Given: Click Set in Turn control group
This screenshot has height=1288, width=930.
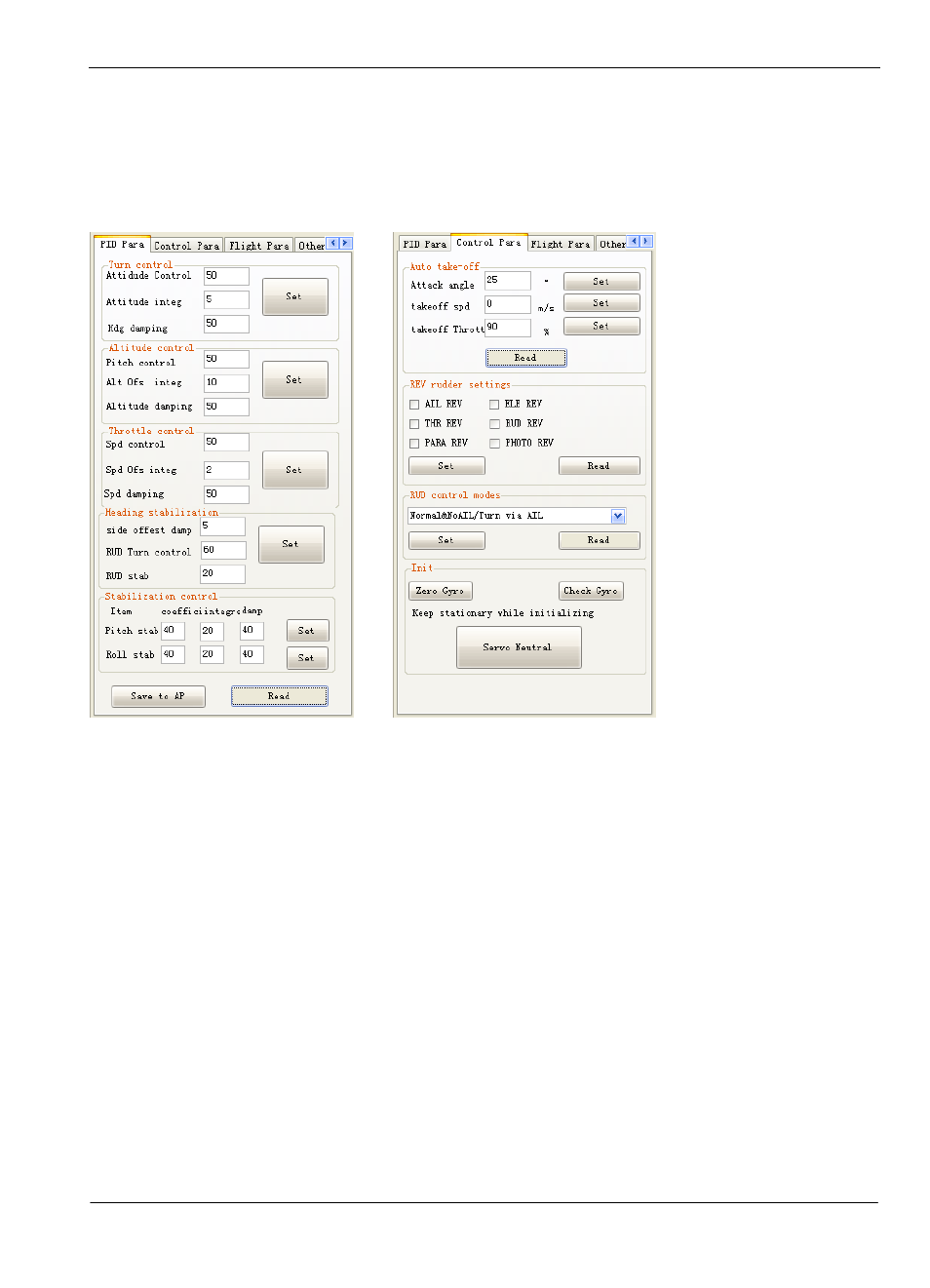Looking at the screenshot, I should (x=294, y=296).
